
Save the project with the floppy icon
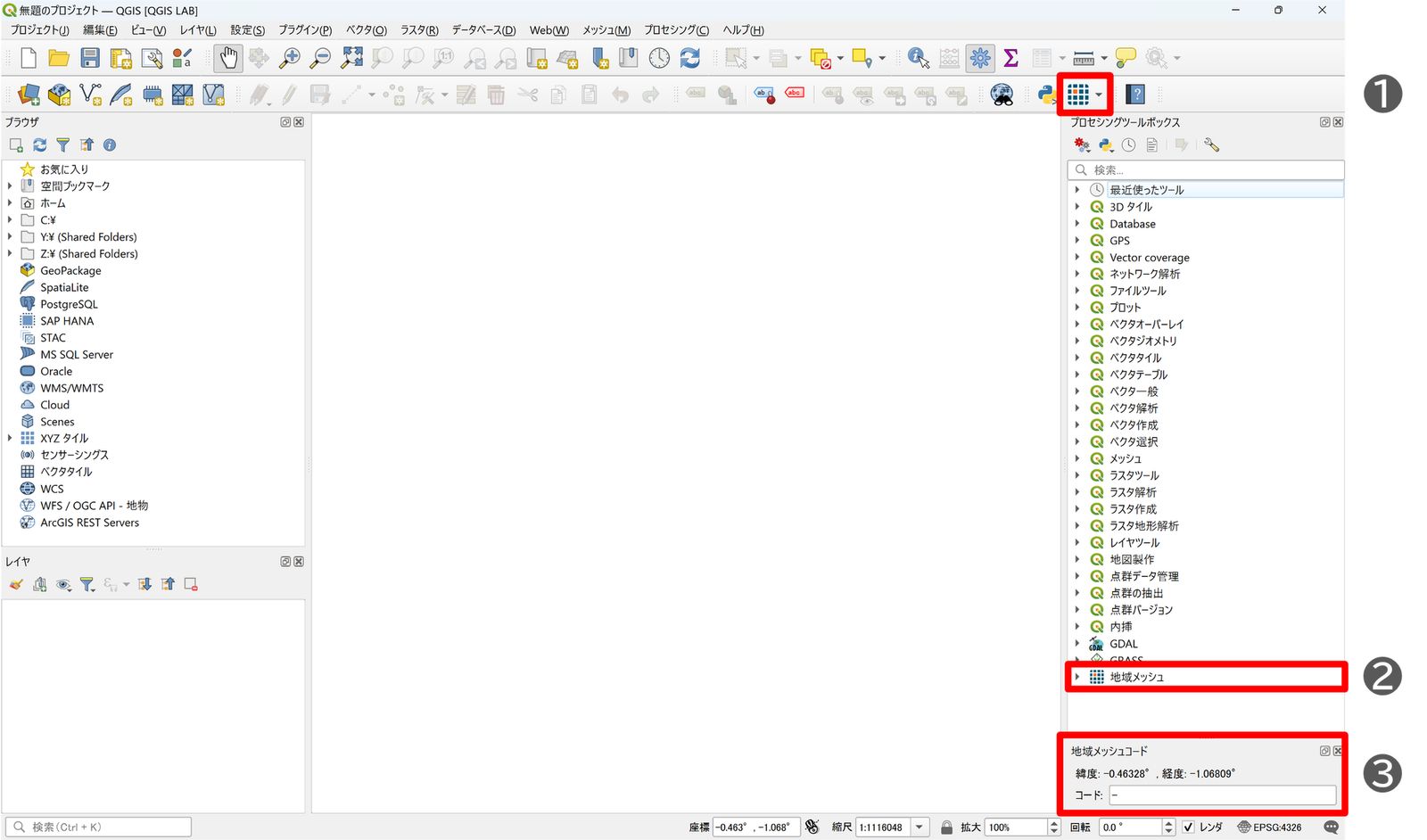coord(90,58)
